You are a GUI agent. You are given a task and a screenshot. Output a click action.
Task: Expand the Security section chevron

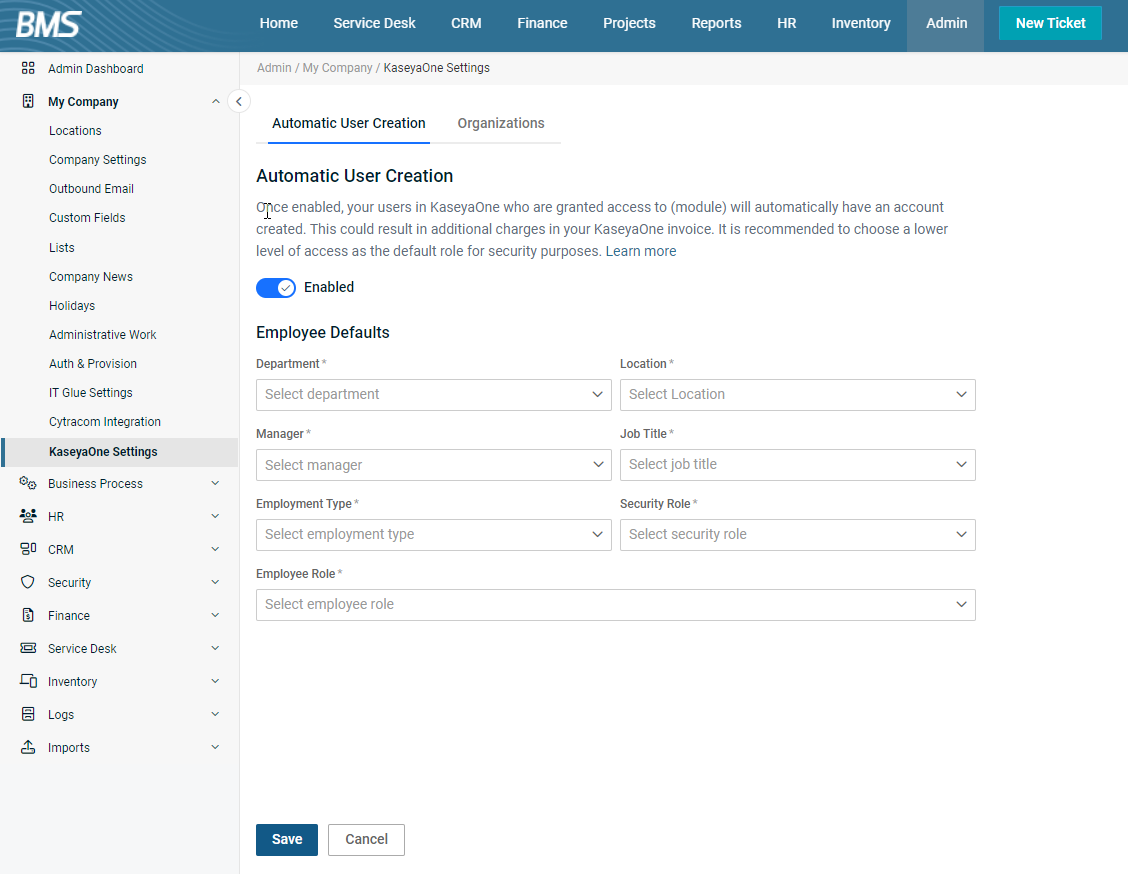pos(215,583)
